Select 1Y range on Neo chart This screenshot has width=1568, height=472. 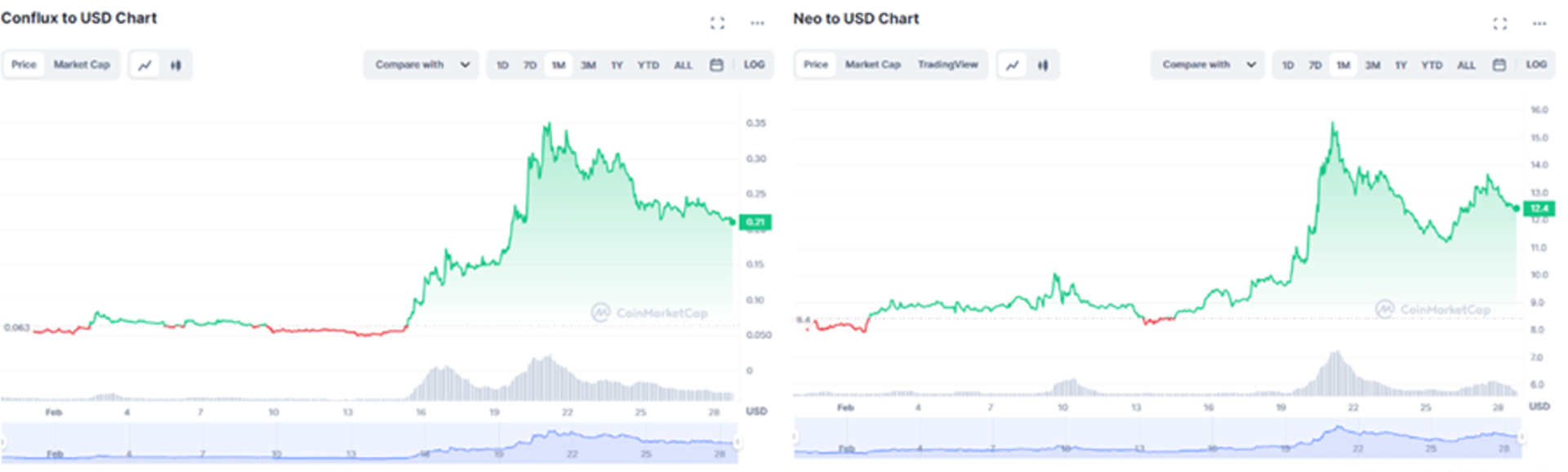[1401, 65]
